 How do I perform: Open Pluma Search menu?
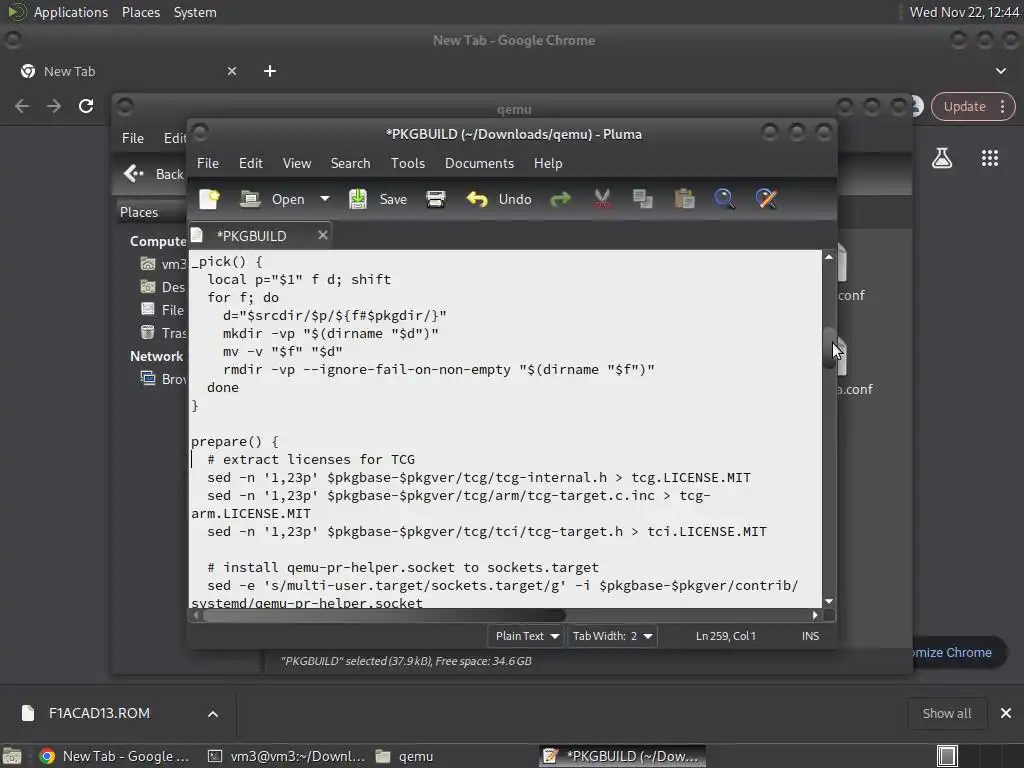[x=351, y=163]
